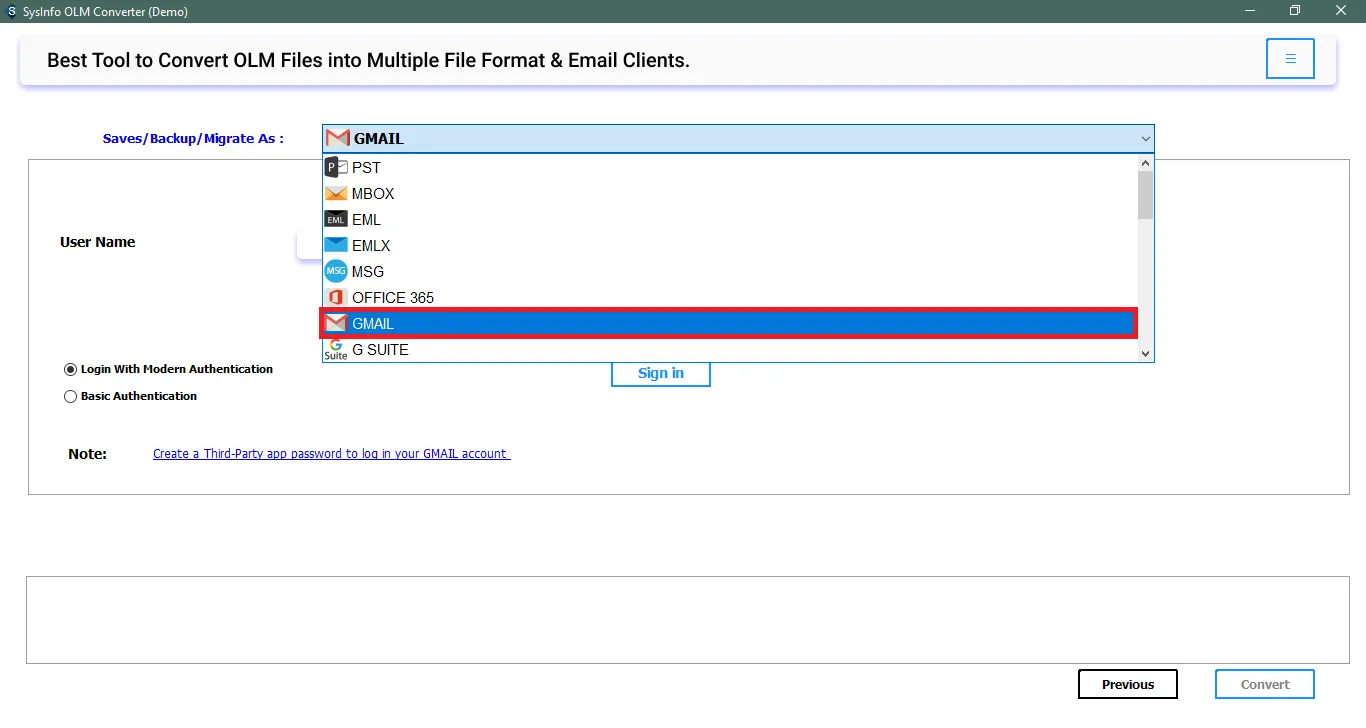Select OFFICE 365 from the list
This screenshot has height=728, width=1366.
pos(730,298)
